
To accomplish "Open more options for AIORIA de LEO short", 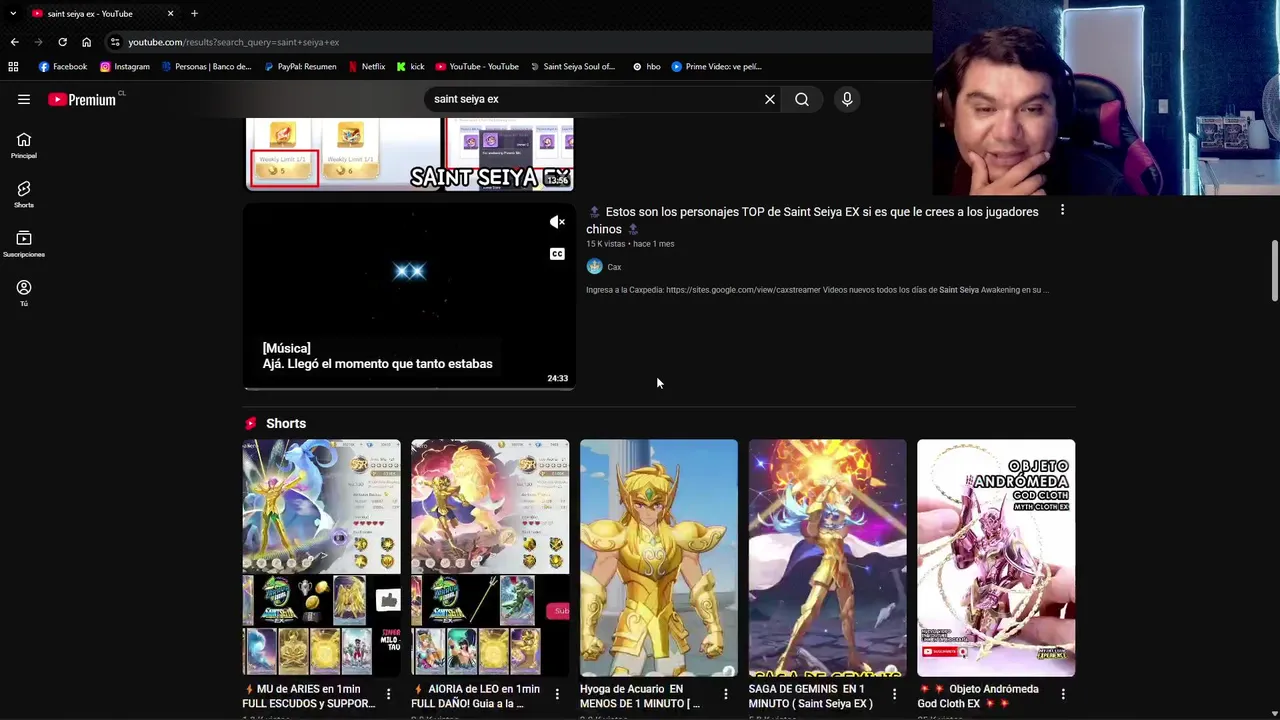I will coord(557,694).
